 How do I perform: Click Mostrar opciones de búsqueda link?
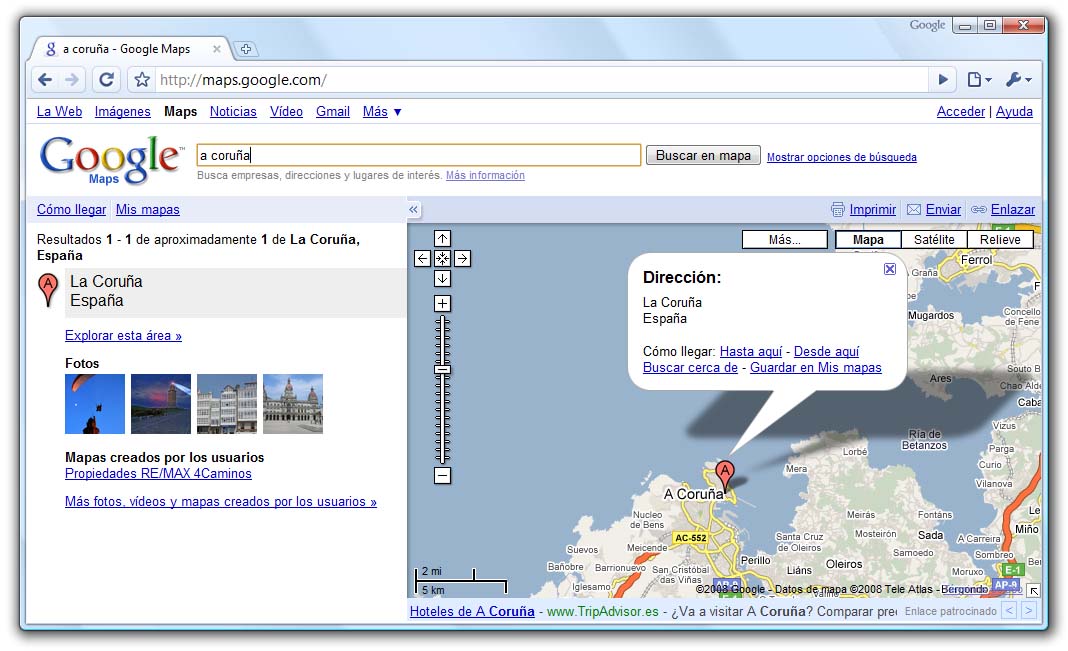point(842,157)
